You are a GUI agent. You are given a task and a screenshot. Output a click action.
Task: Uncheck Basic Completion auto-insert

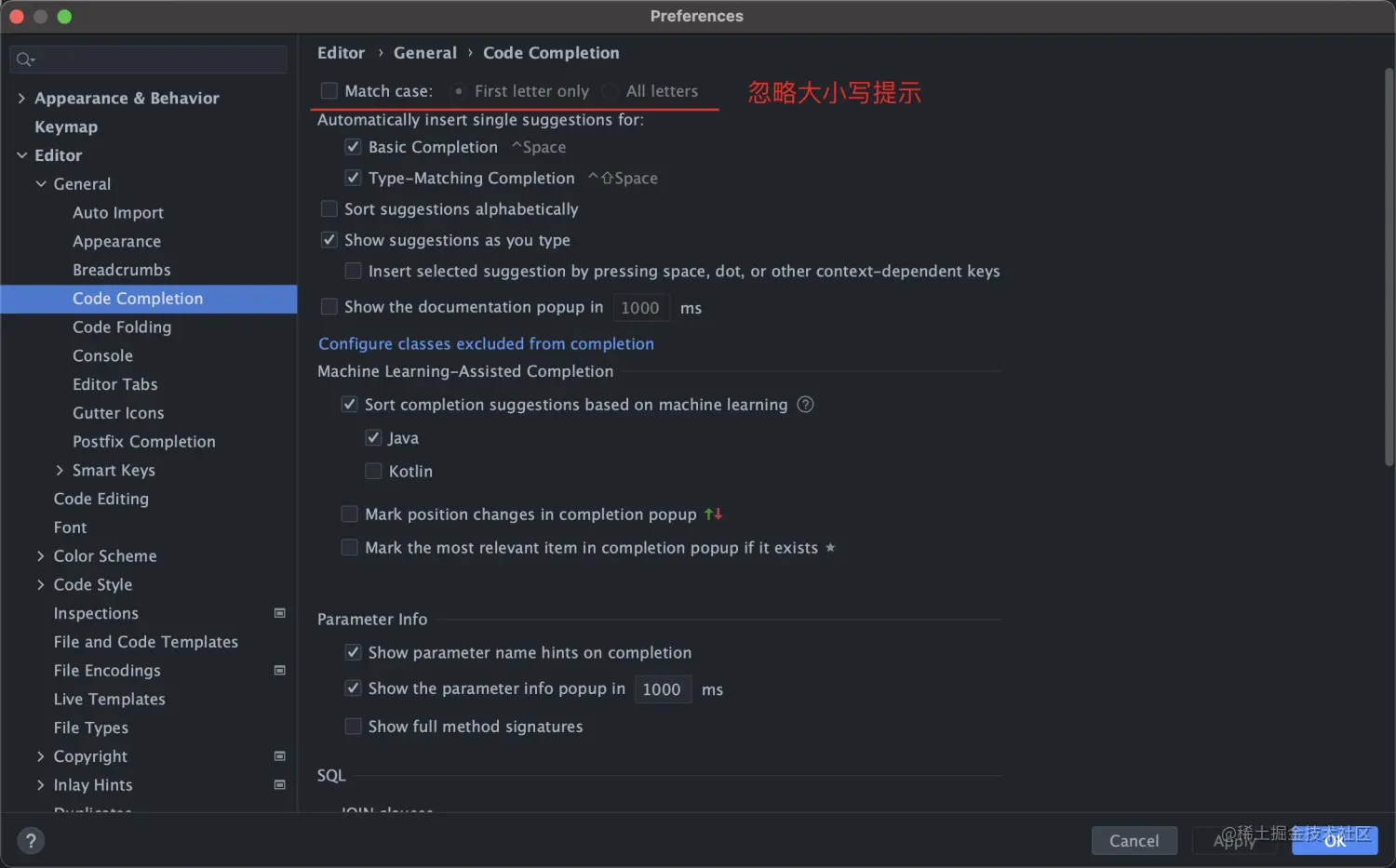[x=353, y=147]
